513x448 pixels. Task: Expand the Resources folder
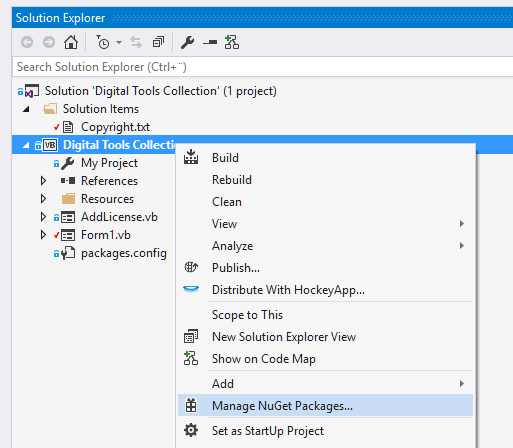[43, 199]
